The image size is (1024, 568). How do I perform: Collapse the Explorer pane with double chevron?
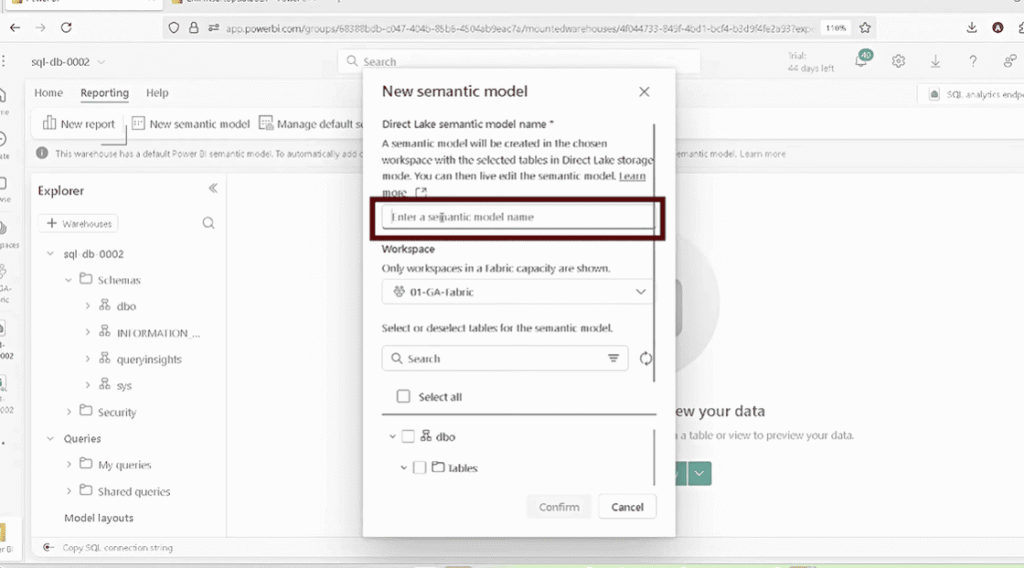pyautogui.click(x=213, y=188)
